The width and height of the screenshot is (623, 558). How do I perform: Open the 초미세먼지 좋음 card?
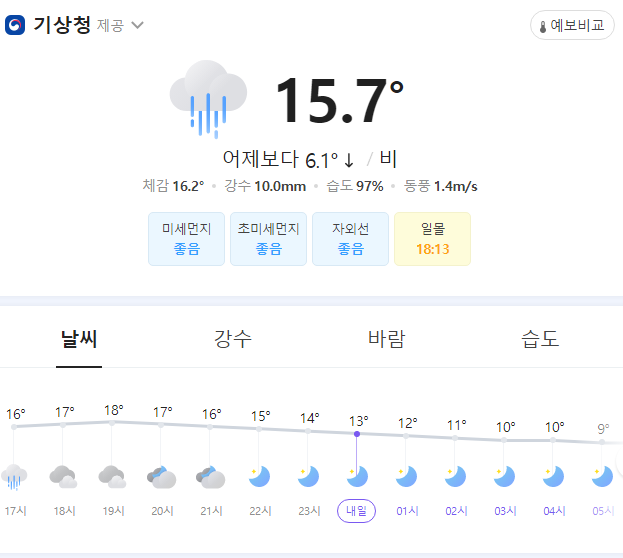point(268,239)
